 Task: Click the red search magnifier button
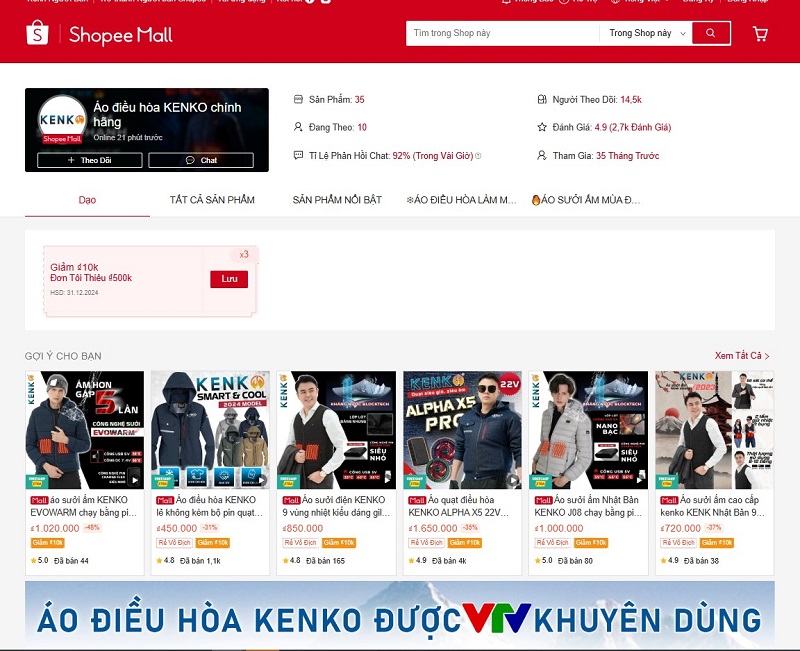point(711,33)
